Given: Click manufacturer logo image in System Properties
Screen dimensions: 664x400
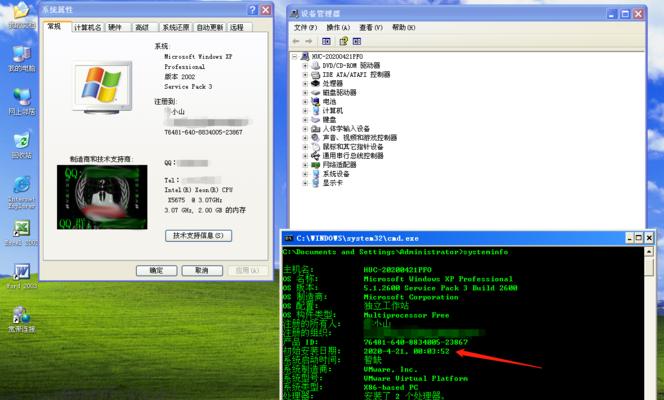Looking at the screenshot, I should pos(102,197).
